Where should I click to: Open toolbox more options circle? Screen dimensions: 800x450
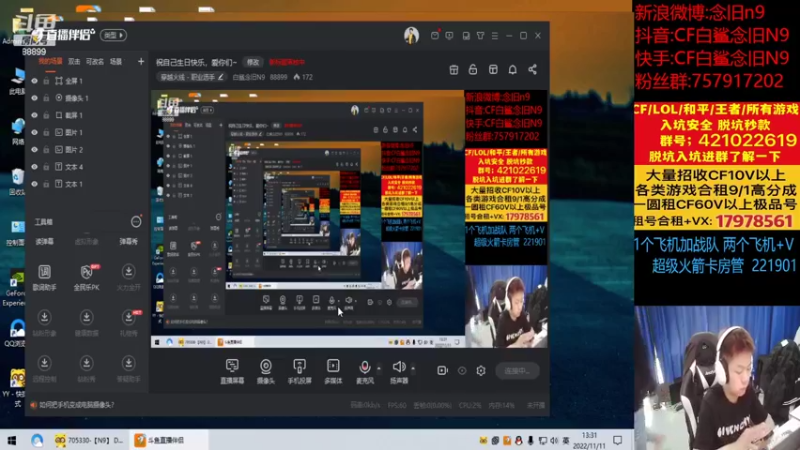point(136,221)
